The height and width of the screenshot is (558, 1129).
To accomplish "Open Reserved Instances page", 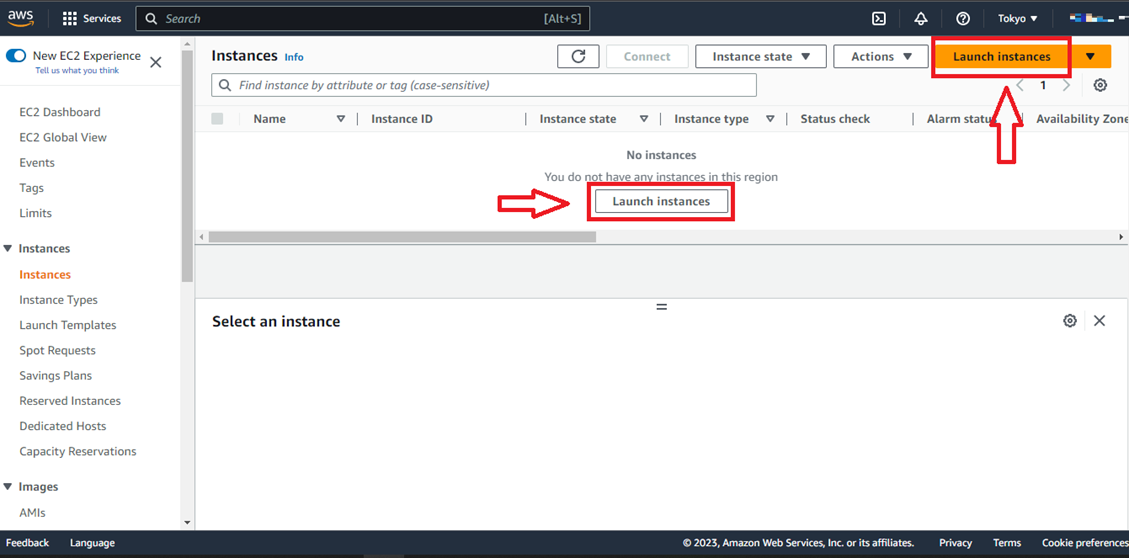I will 70,400.
